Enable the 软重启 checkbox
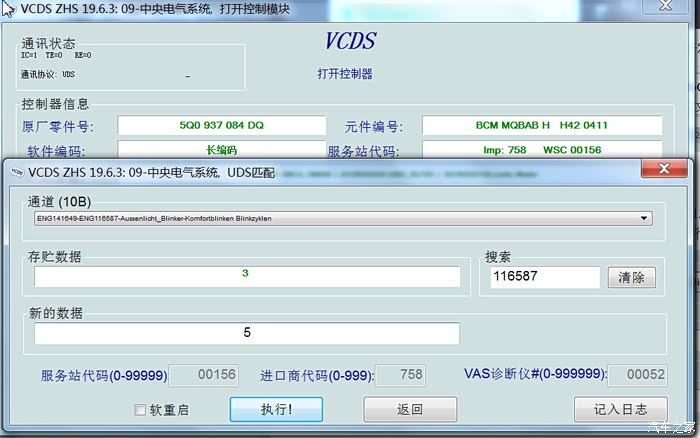The height and width of the screenshot is (438, 700). (141, 410)
